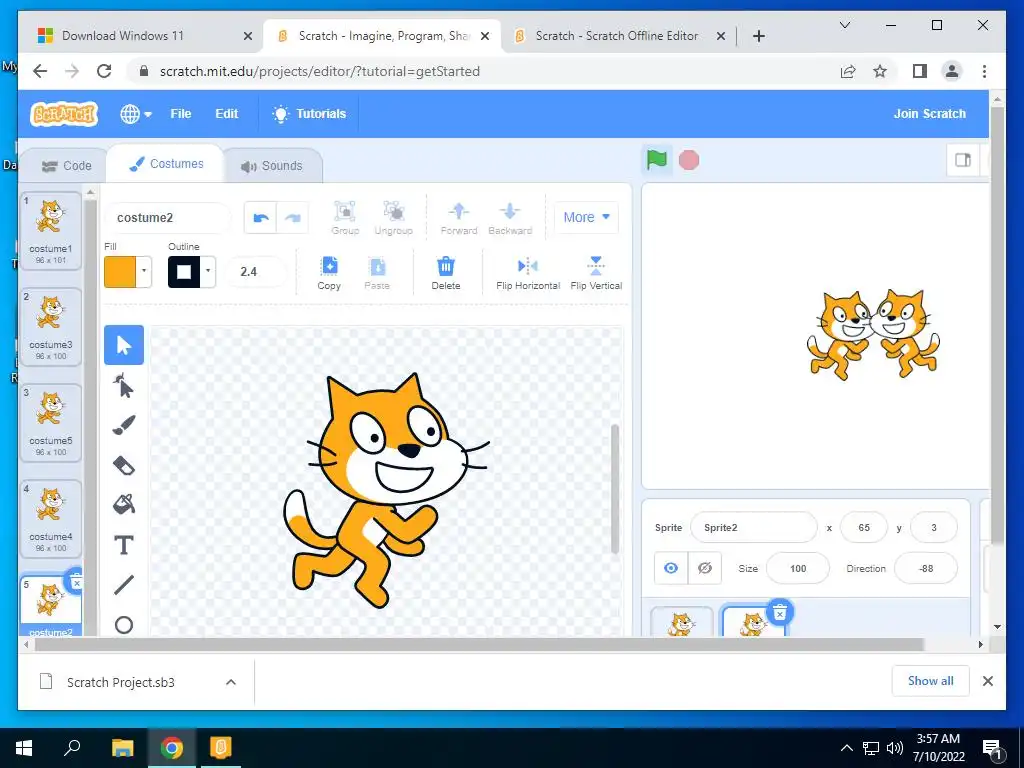Click the sprite name field Sprite2
This screenshot has height=768, width=1024.
754,528
